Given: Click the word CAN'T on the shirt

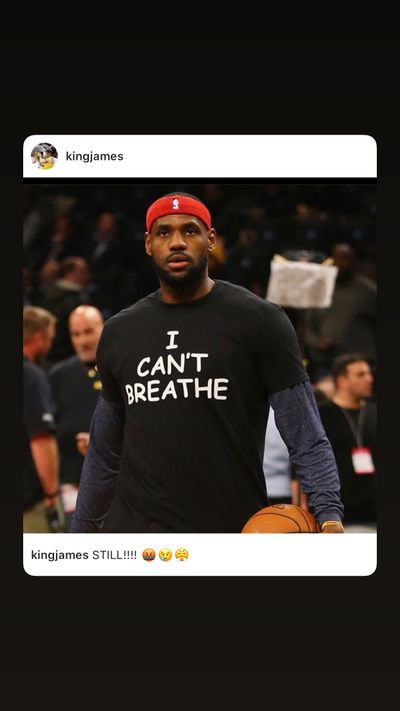Looking at the screenshot, I should click(x=172, y=365).
